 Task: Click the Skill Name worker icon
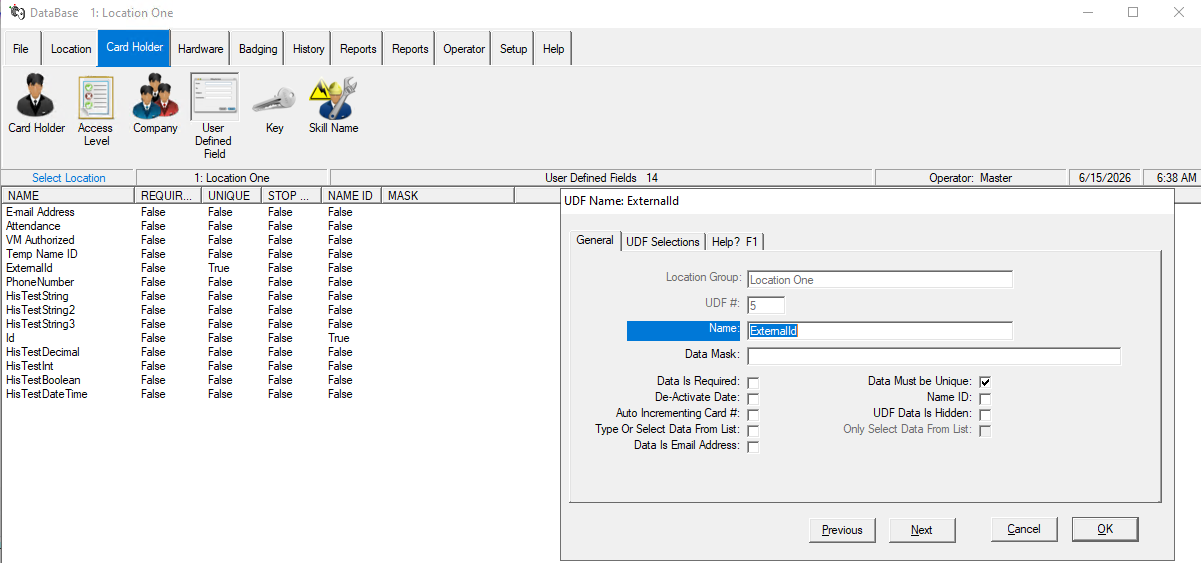[333, 97]
